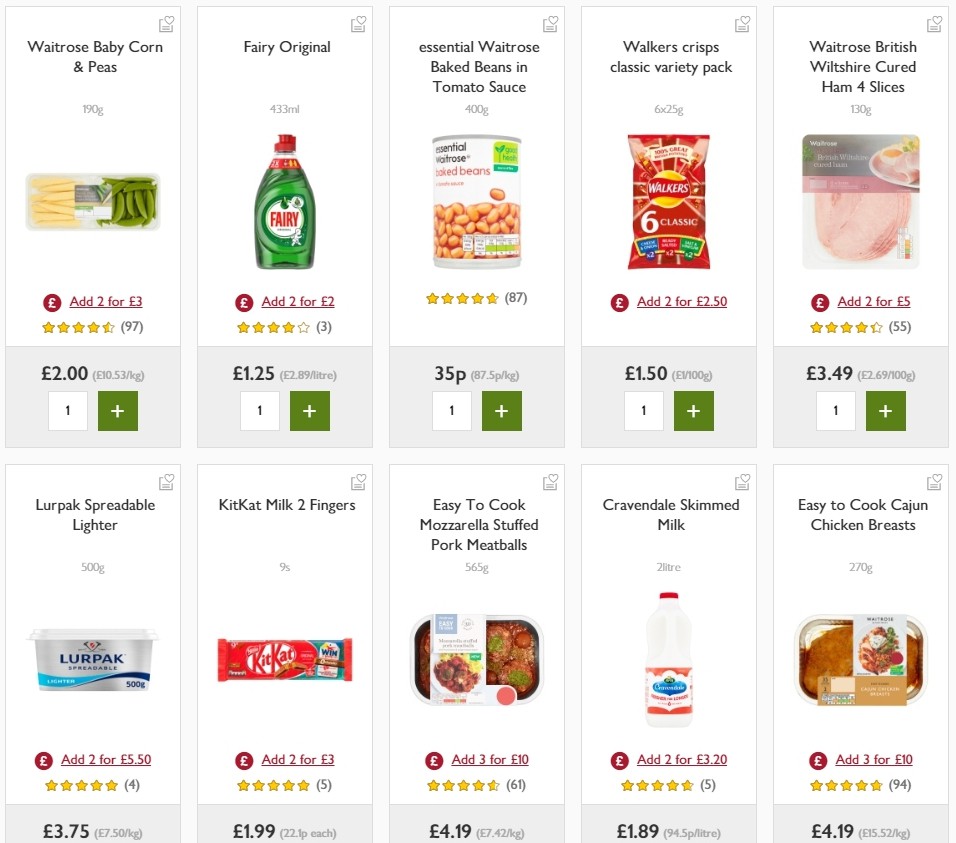The image size is (956, 843).
Task: Click the Cravendale milk bottle image
Action: pos(669,658)
